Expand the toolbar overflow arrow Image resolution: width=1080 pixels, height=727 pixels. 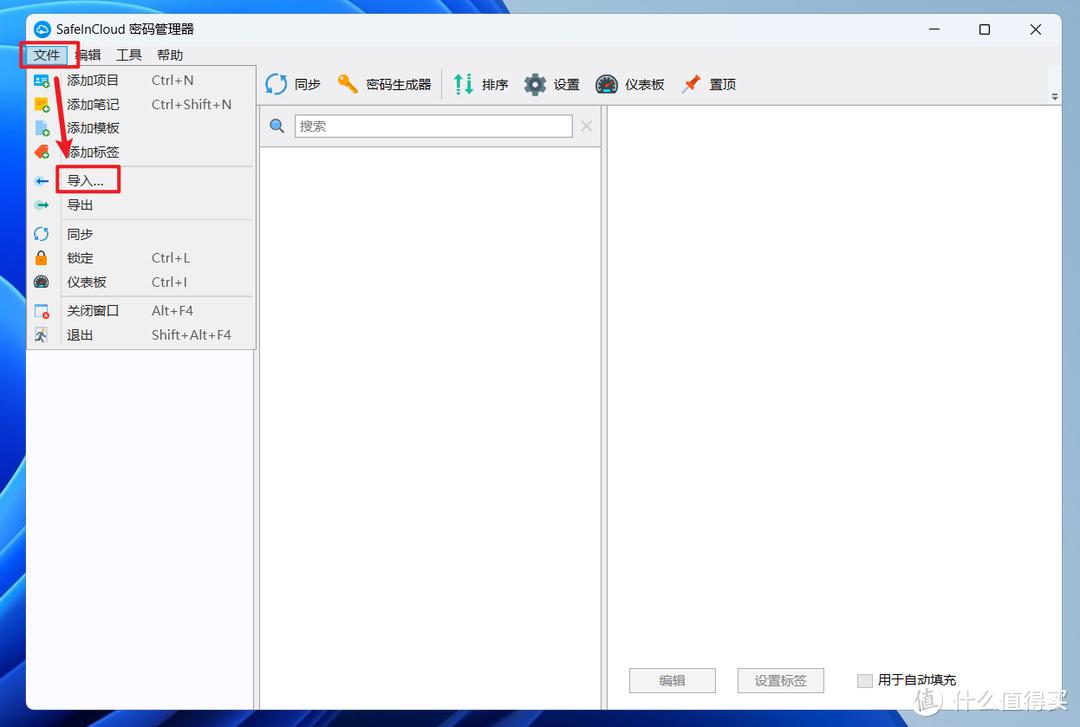(x=1054, y=97)
